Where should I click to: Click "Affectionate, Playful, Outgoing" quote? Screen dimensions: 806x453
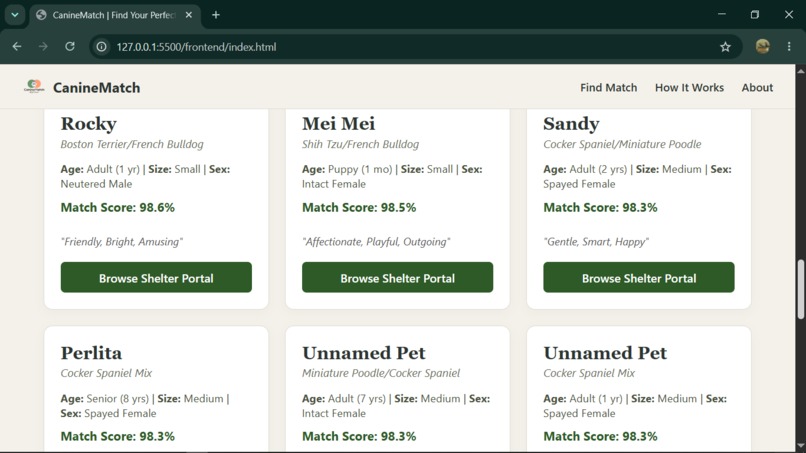(x=376, y=242)
